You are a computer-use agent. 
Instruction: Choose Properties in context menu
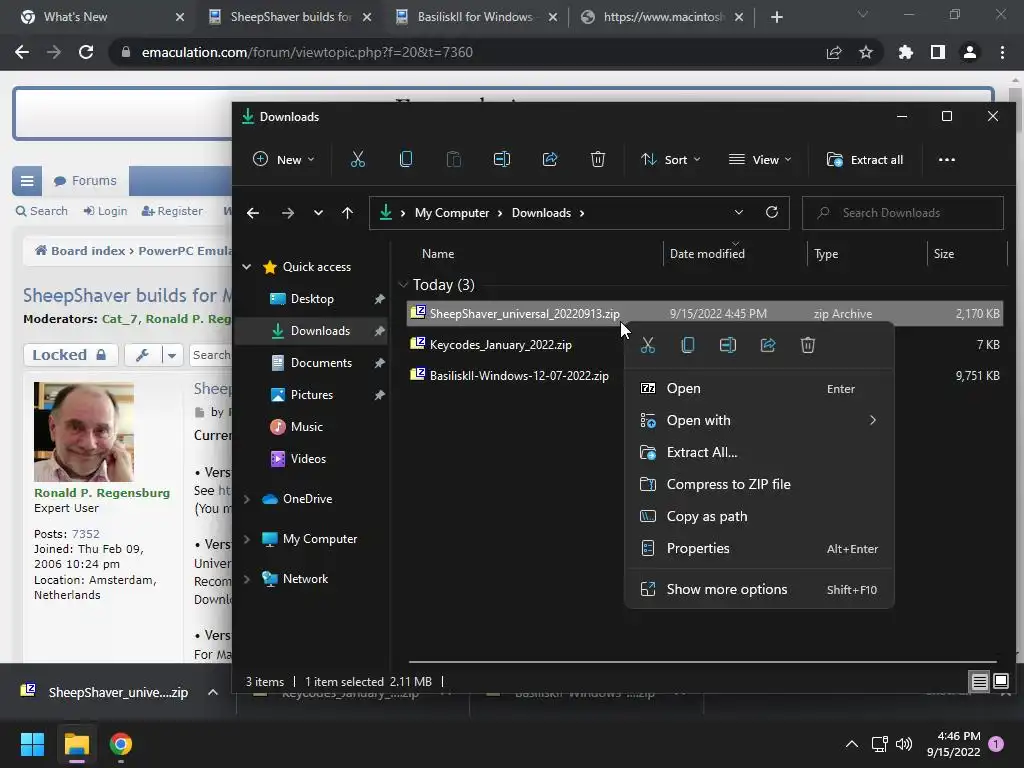(x=759, y=549)
